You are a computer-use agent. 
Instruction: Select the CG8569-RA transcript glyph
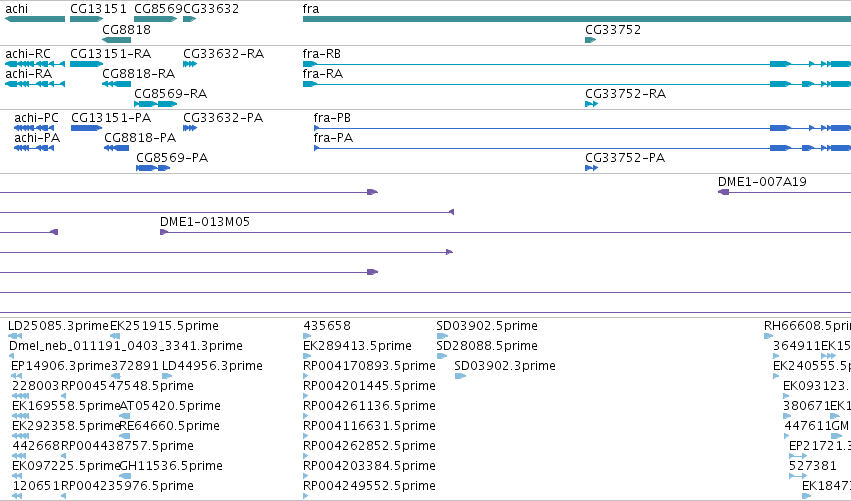tap(156, 104)
